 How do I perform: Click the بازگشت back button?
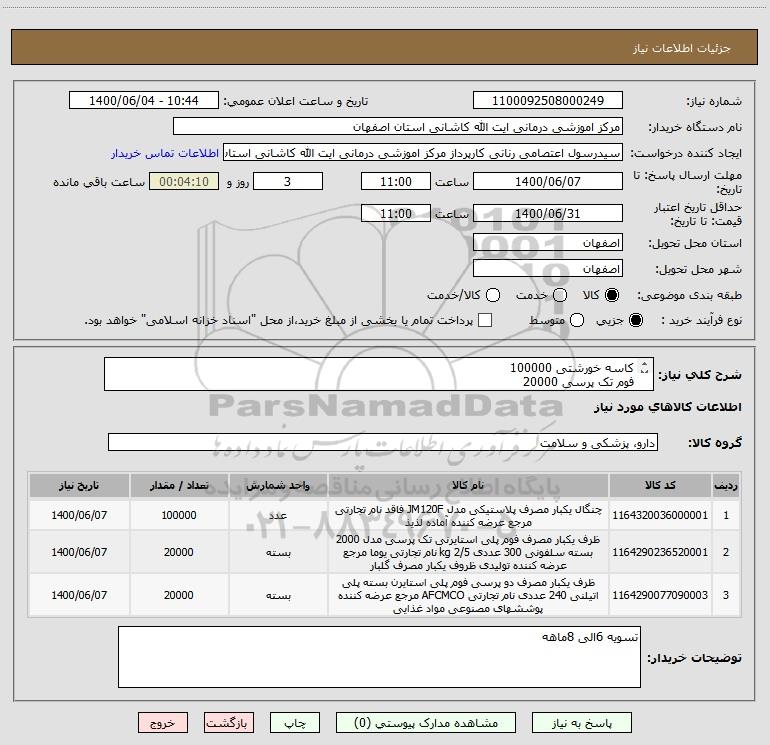tap(229, 723)
